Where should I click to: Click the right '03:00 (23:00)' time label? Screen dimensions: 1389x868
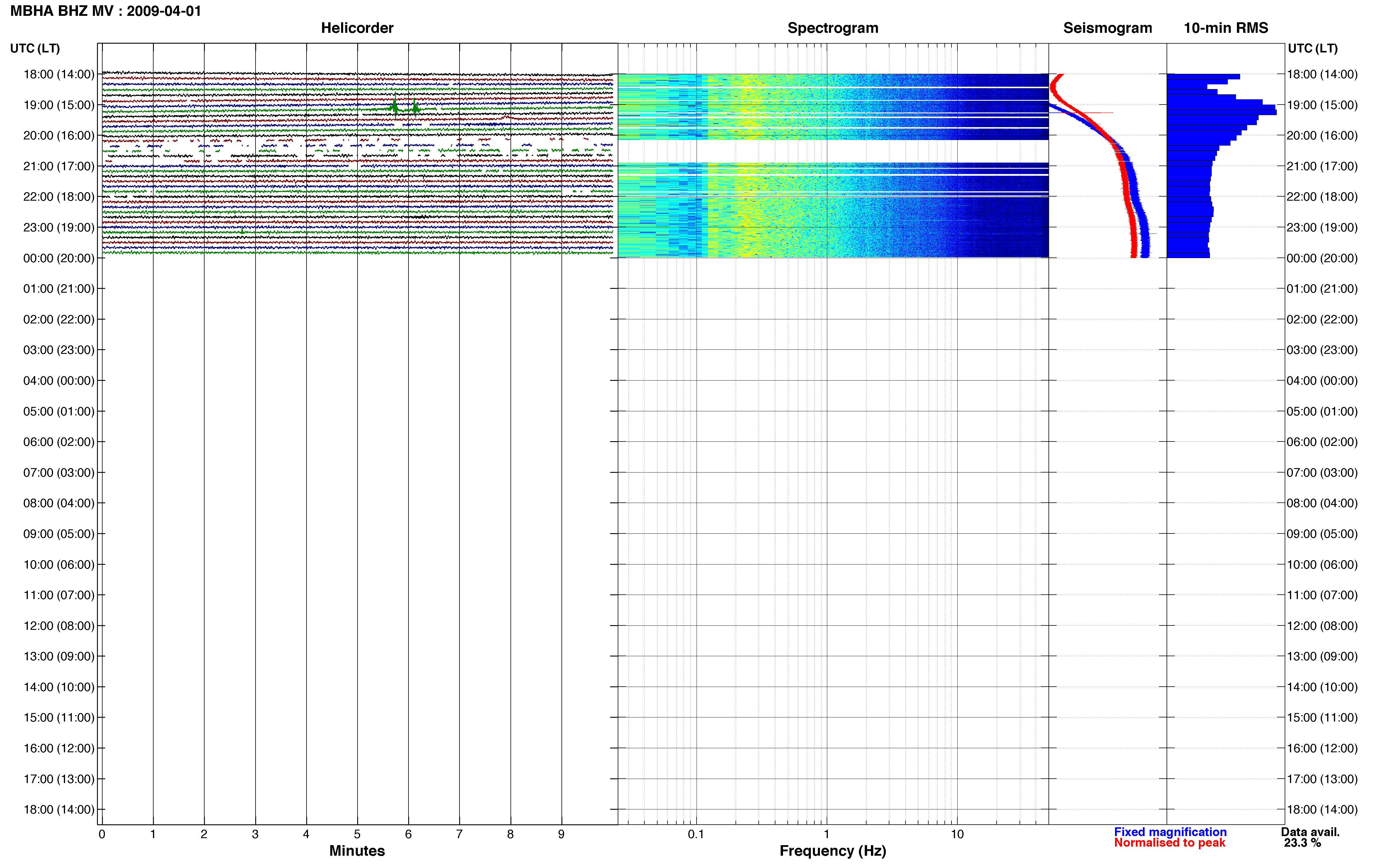pyautogui.click(x=1322, y=349)
